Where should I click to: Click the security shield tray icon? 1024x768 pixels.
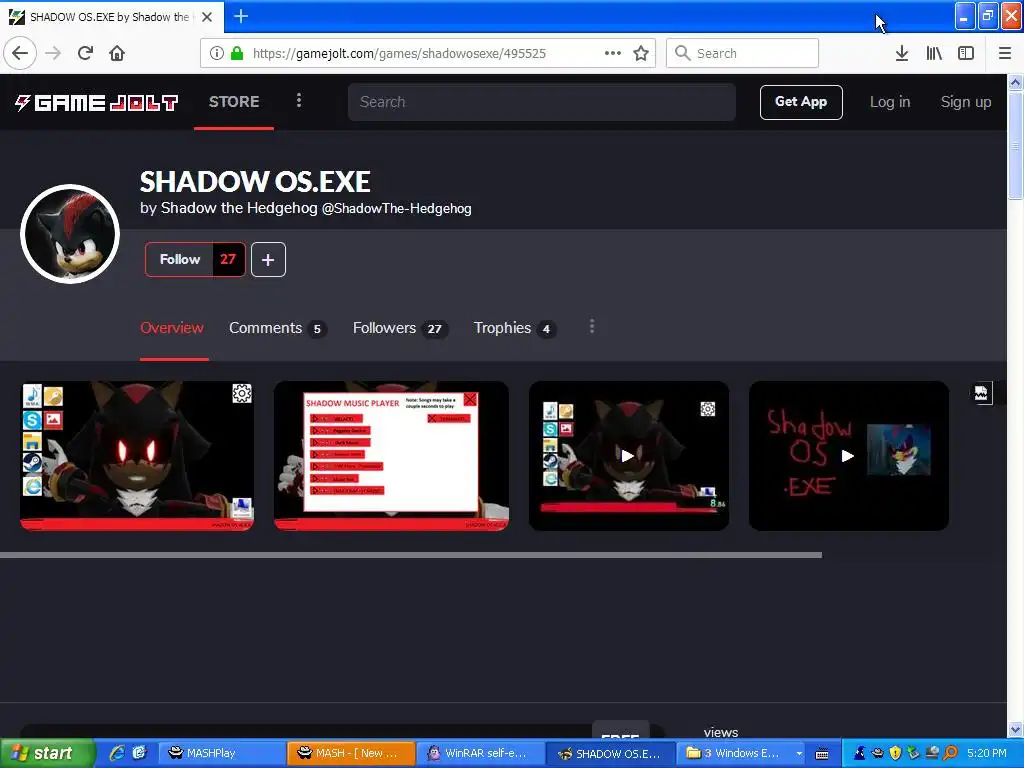coord(895,753)
